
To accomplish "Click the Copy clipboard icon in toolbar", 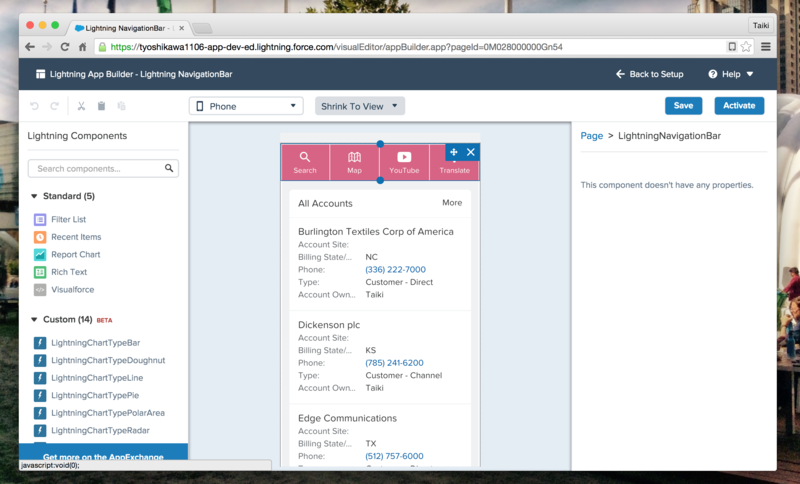I will (101, 106).
